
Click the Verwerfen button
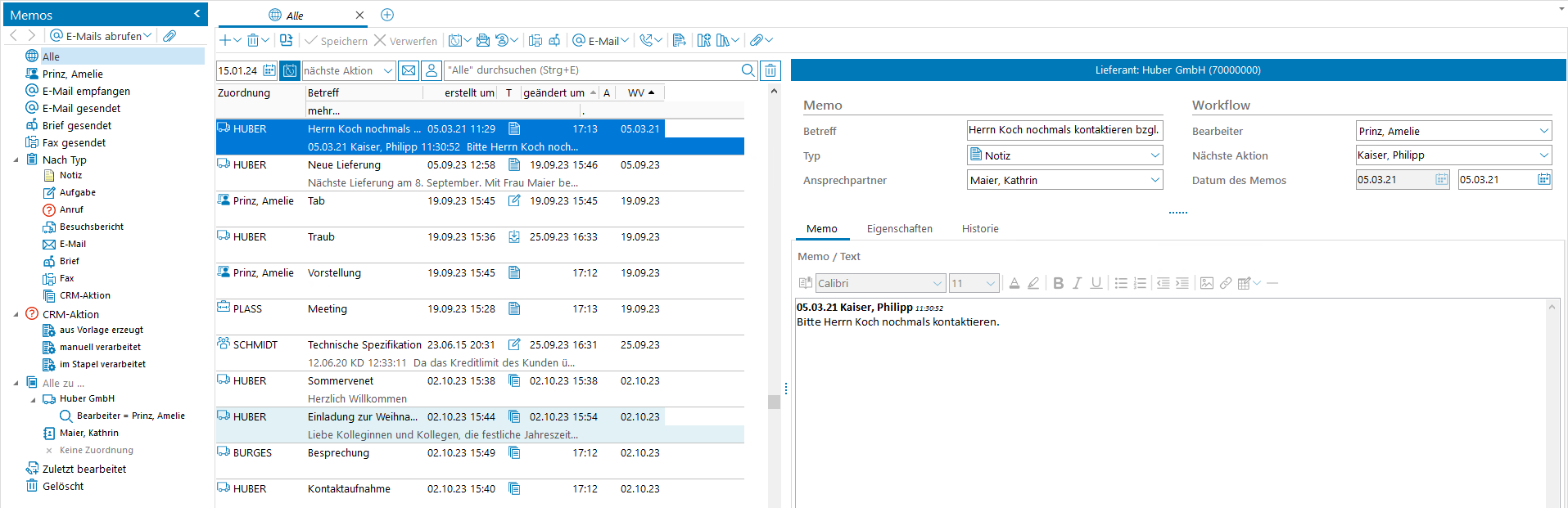405,41
